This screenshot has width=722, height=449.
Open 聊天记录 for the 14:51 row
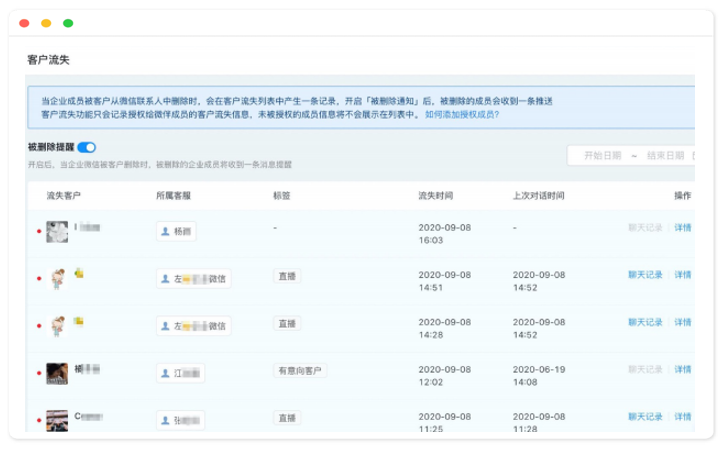coord(645,275)
